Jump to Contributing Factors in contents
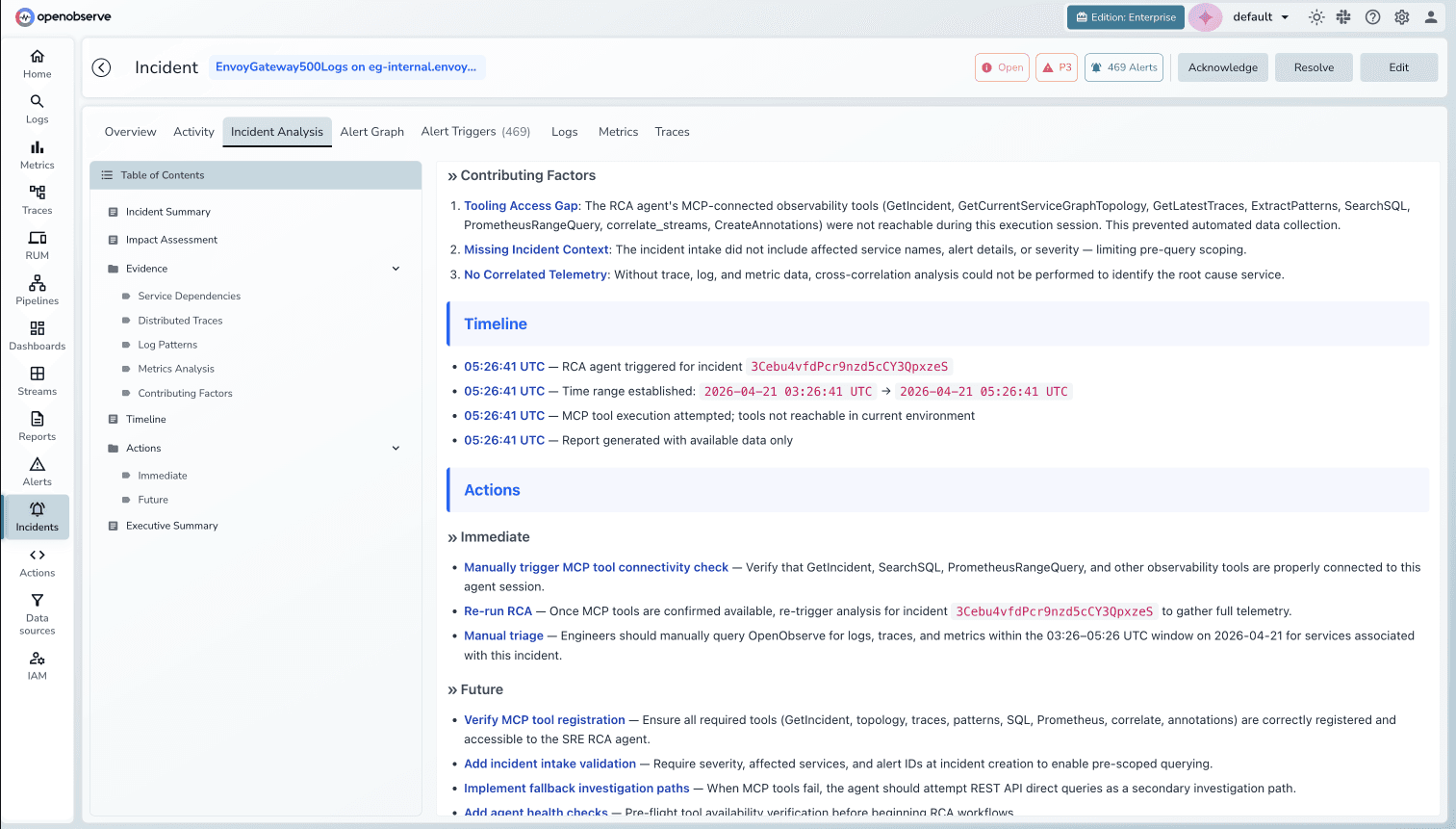 (185, 394)
